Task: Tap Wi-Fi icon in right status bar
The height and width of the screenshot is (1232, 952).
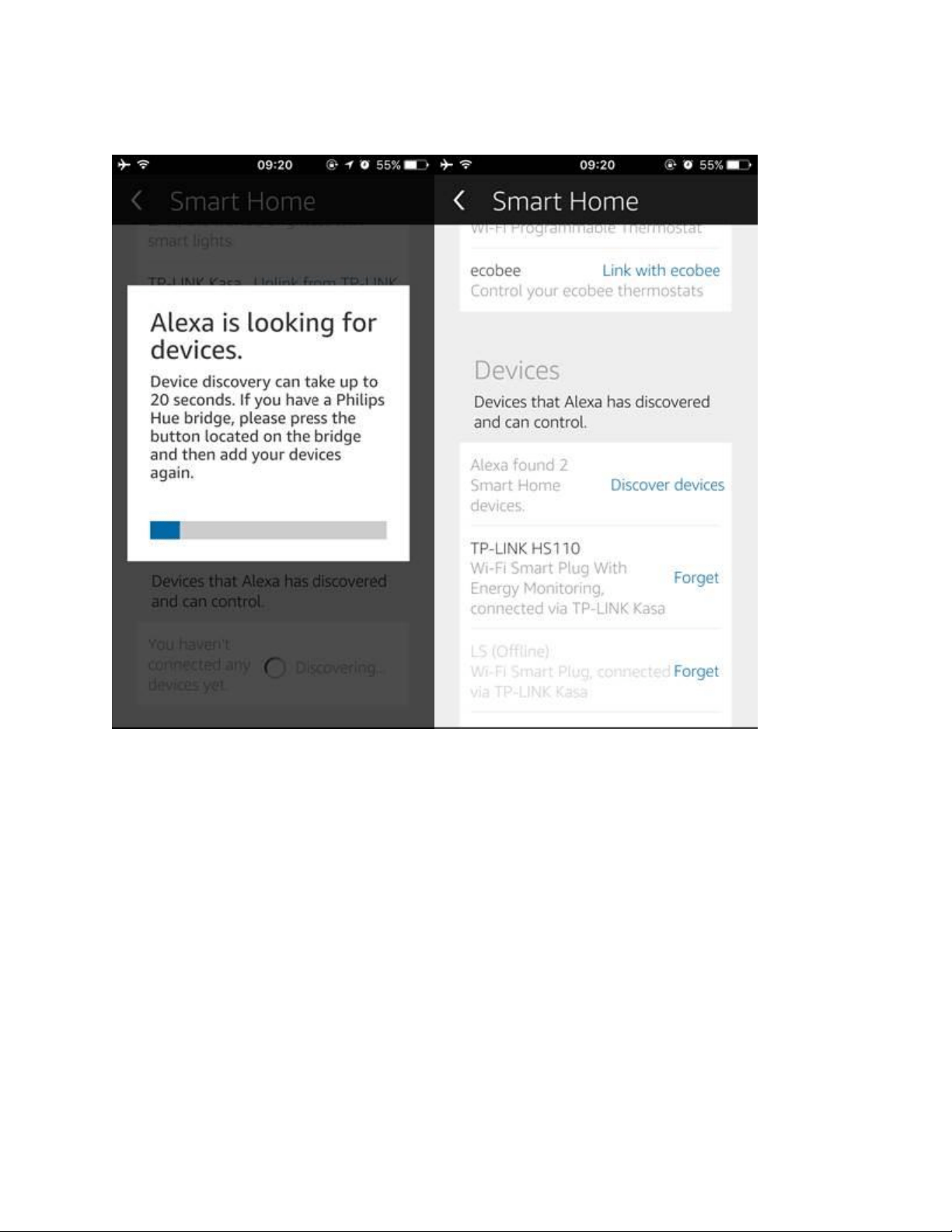Action: coord(466,165)
